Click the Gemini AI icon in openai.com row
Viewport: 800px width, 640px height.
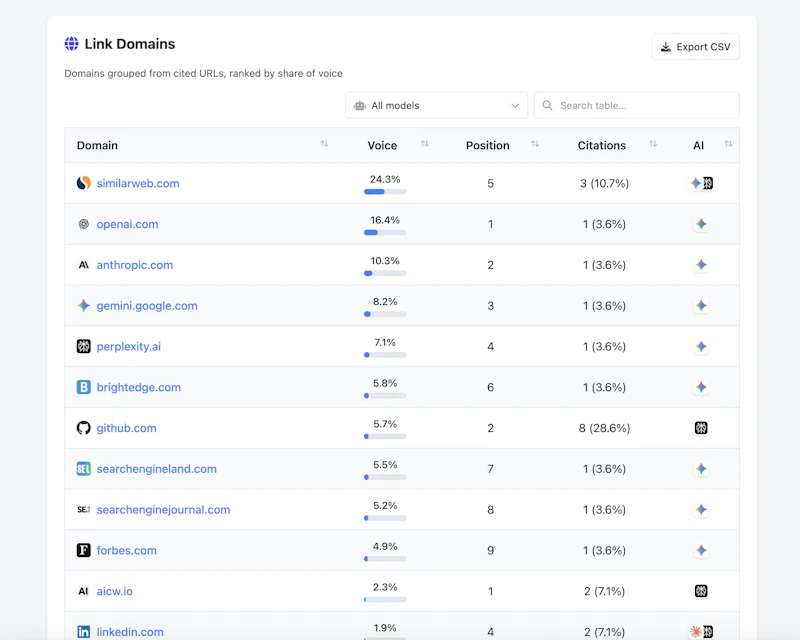pyautogui.click(x=702, y=224)
